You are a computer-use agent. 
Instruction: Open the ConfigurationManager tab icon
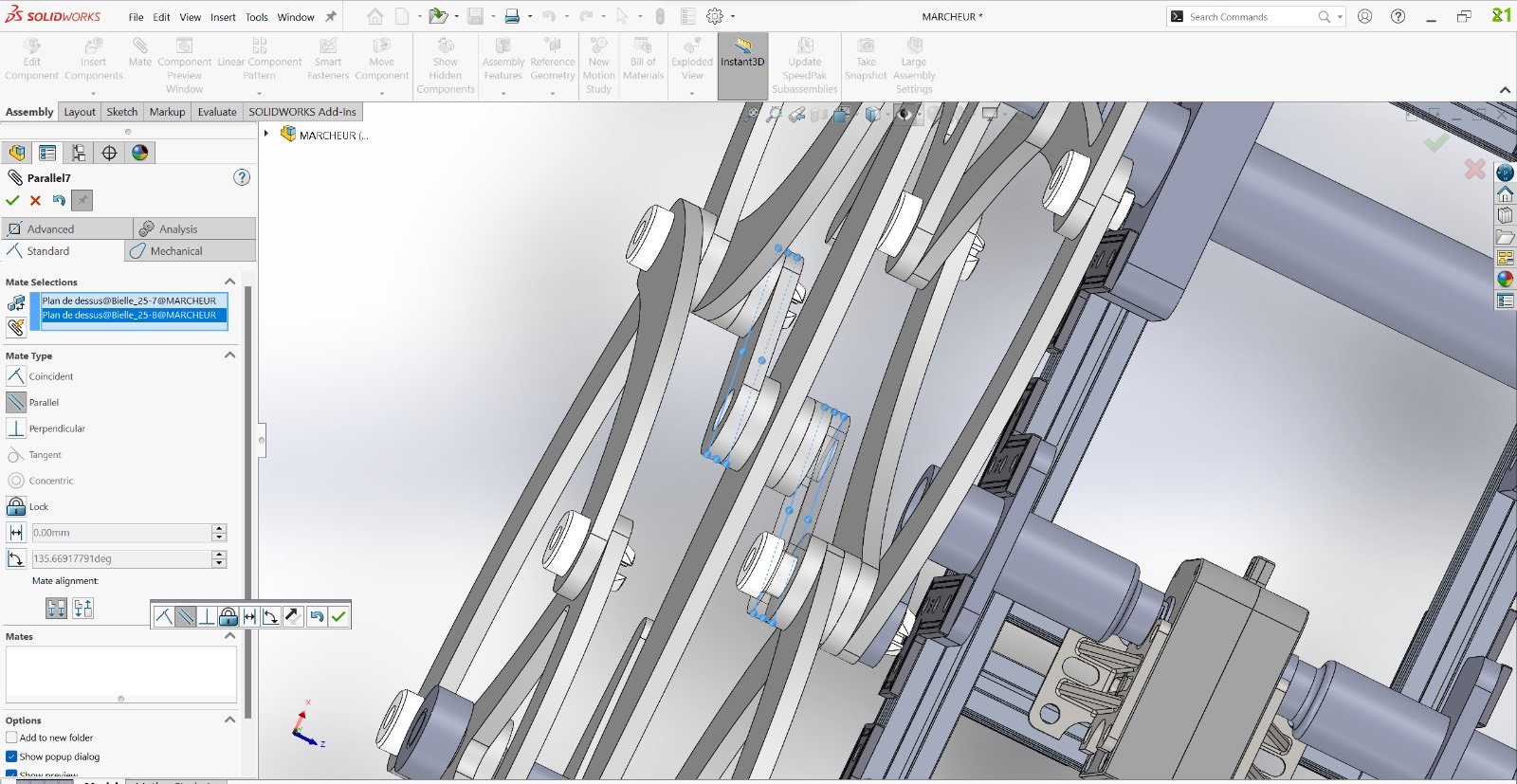79,153
